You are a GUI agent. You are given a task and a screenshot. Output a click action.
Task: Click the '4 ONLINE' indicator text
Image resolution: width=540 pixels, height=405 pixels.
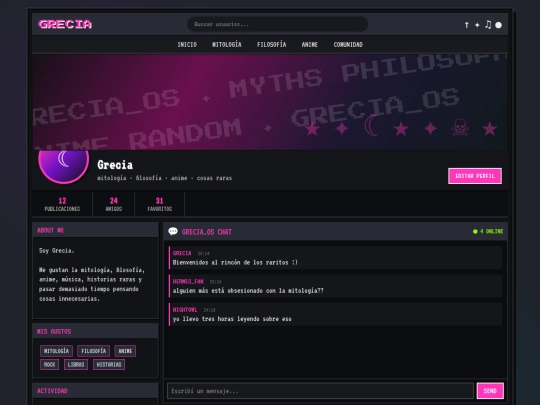click(491, 231)
